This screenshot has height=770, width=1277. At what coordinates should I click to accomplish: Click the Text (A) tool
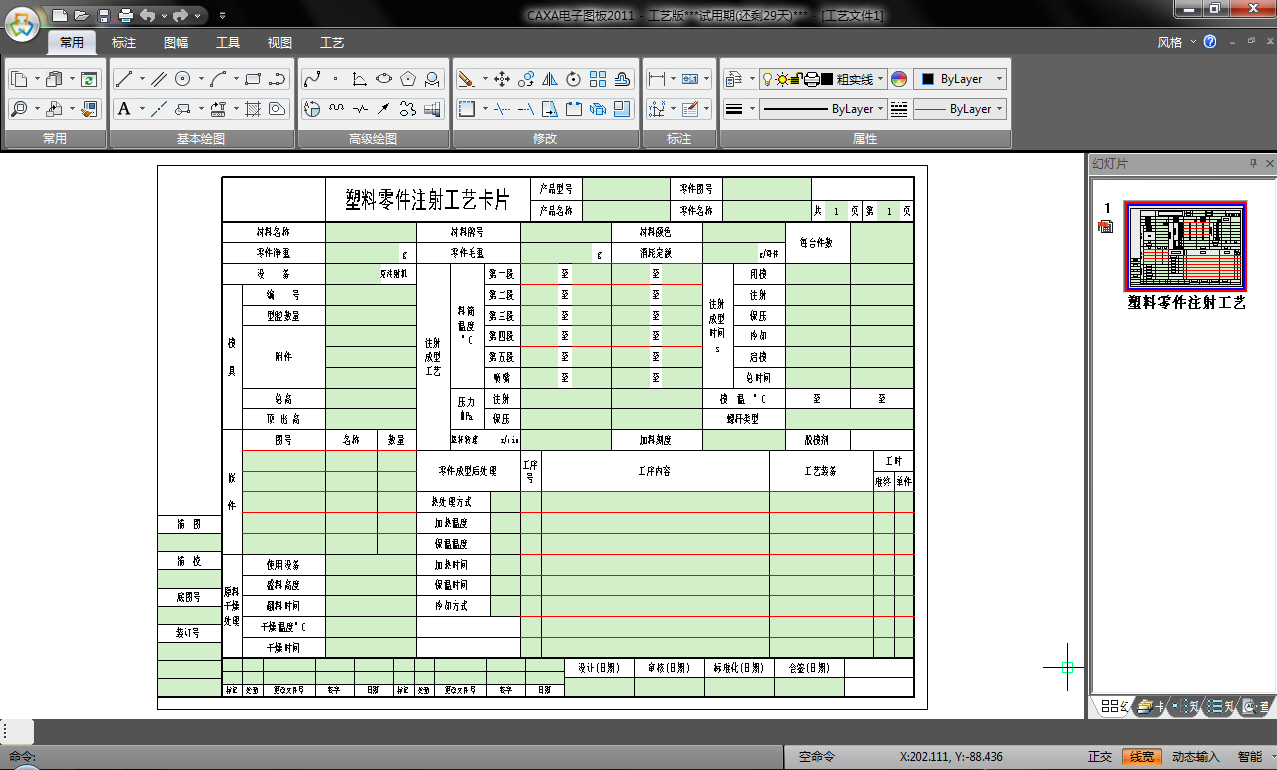[124, 109]
